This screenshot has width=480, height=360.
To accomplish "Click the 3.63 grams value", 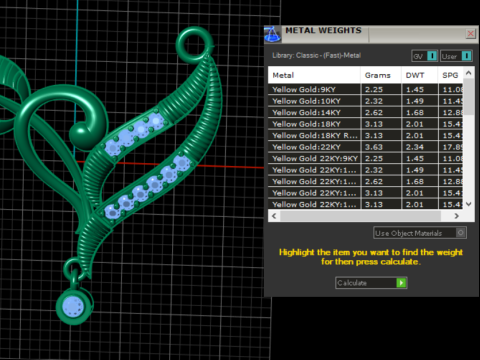I will tap(374, 147).
